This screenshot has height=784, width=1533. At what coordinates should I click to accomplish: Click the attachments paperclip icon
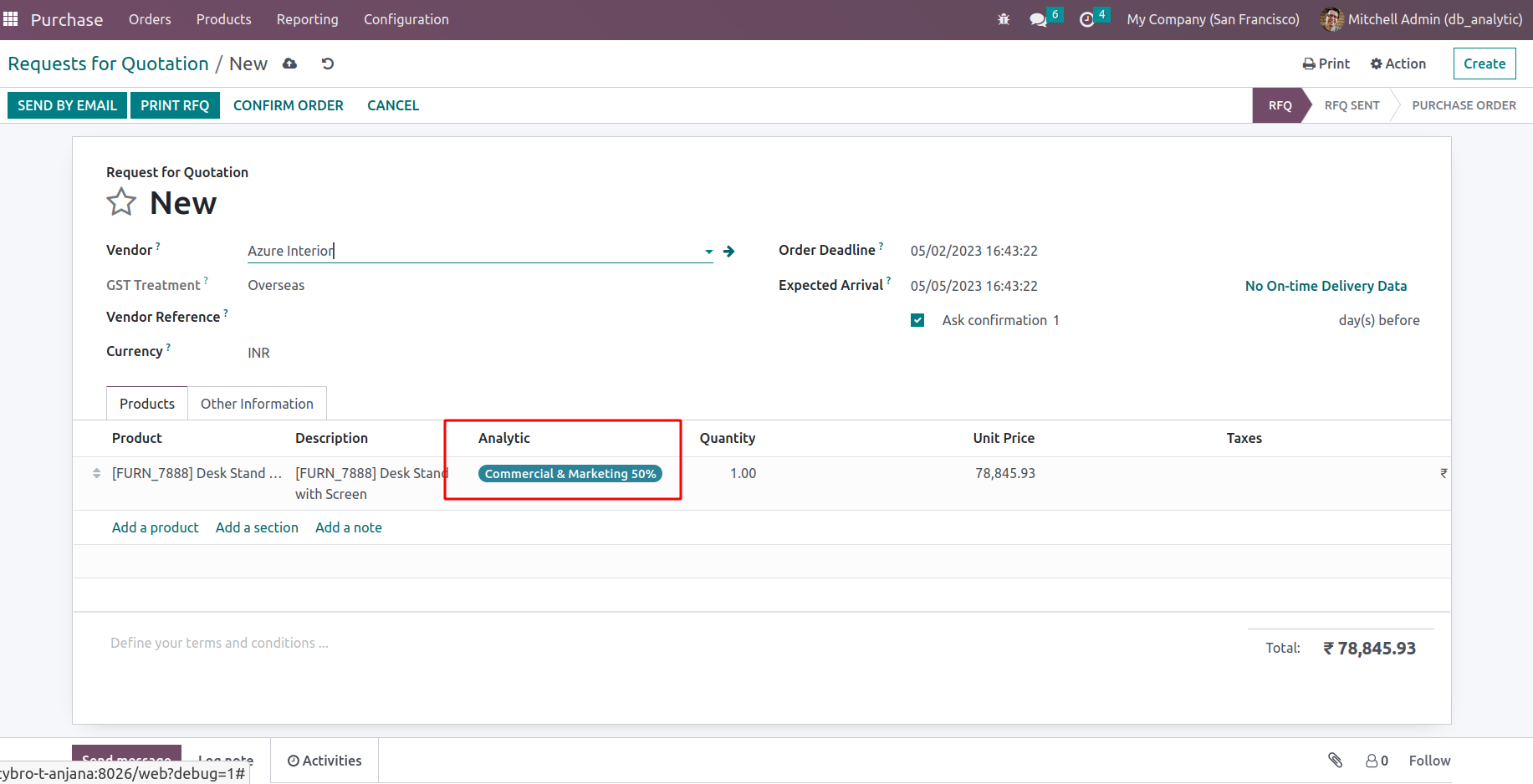(1335, 760)
